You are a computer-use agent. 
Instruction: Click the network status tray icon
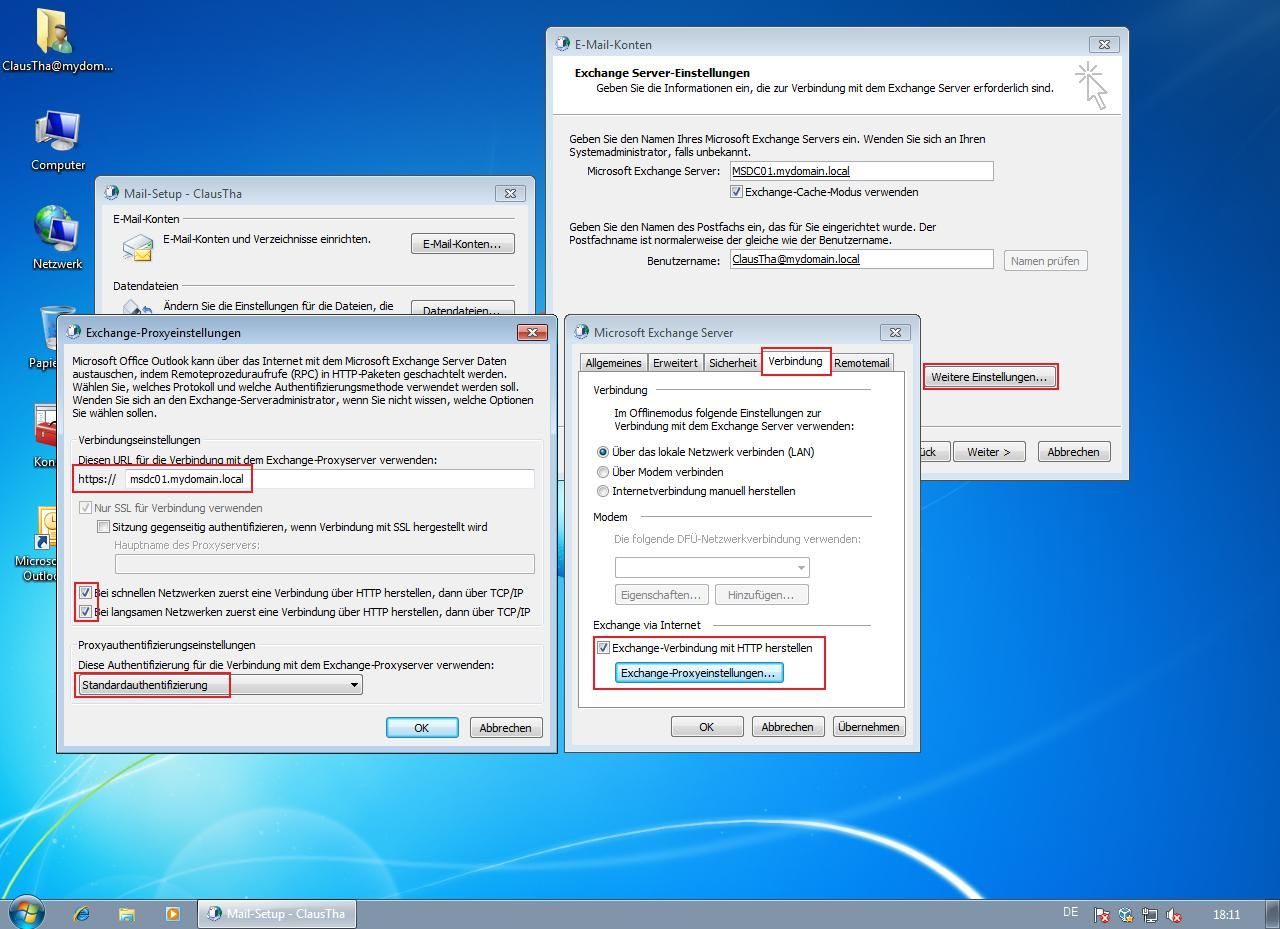pyautogui.click(x=1150, y=914)
